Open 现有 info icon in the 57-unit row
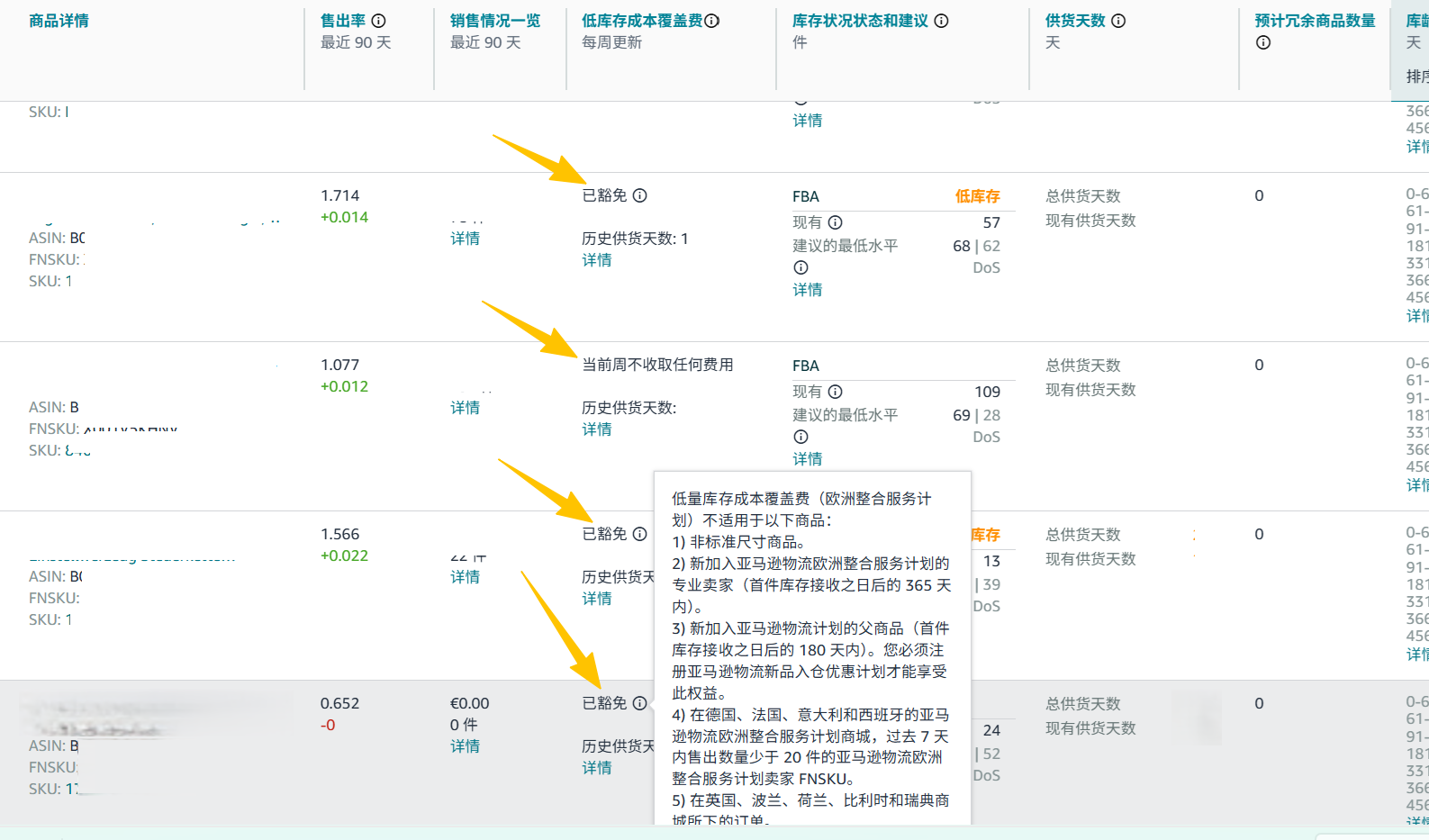 coord(836,222)
